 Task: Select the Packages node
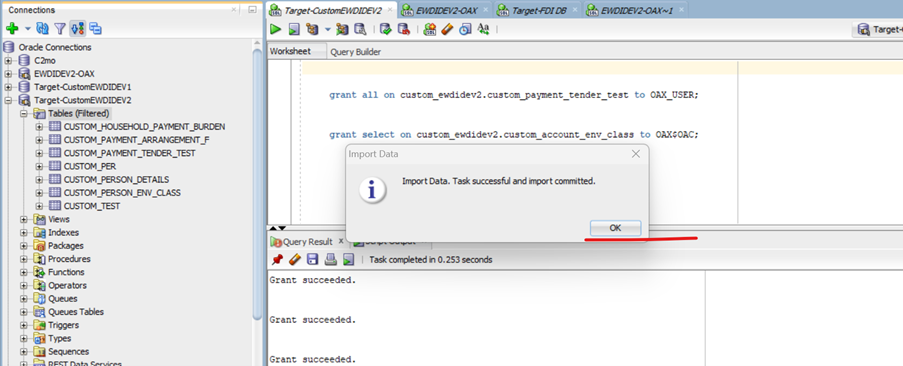pos(66,246)
